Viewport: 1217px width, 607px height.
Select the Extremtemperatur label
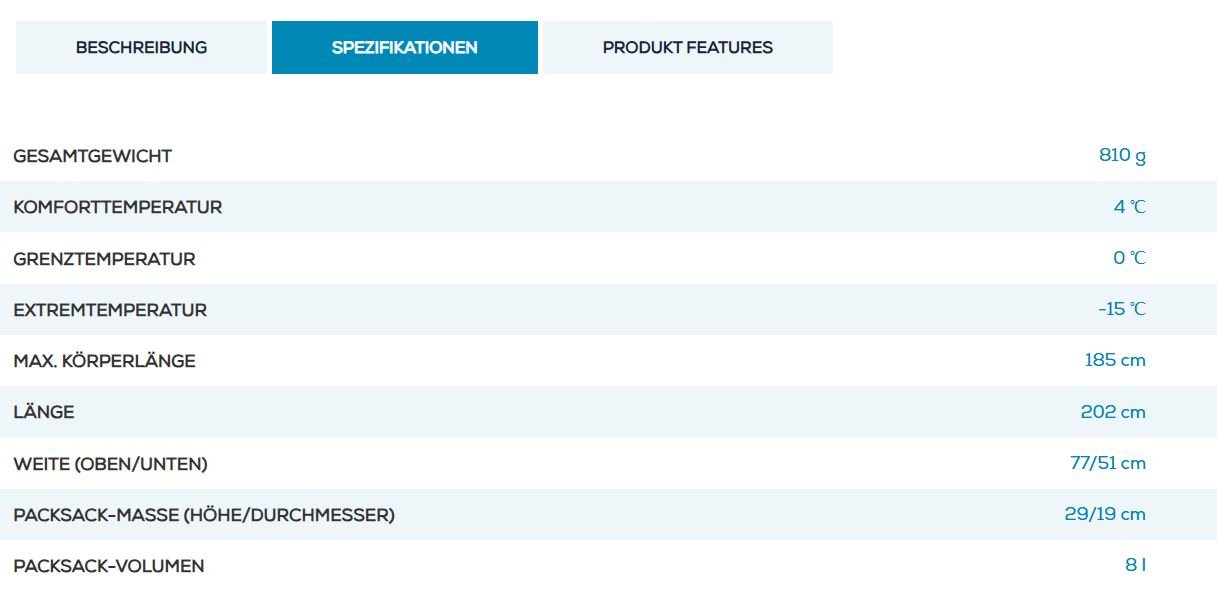click(110, 310)
